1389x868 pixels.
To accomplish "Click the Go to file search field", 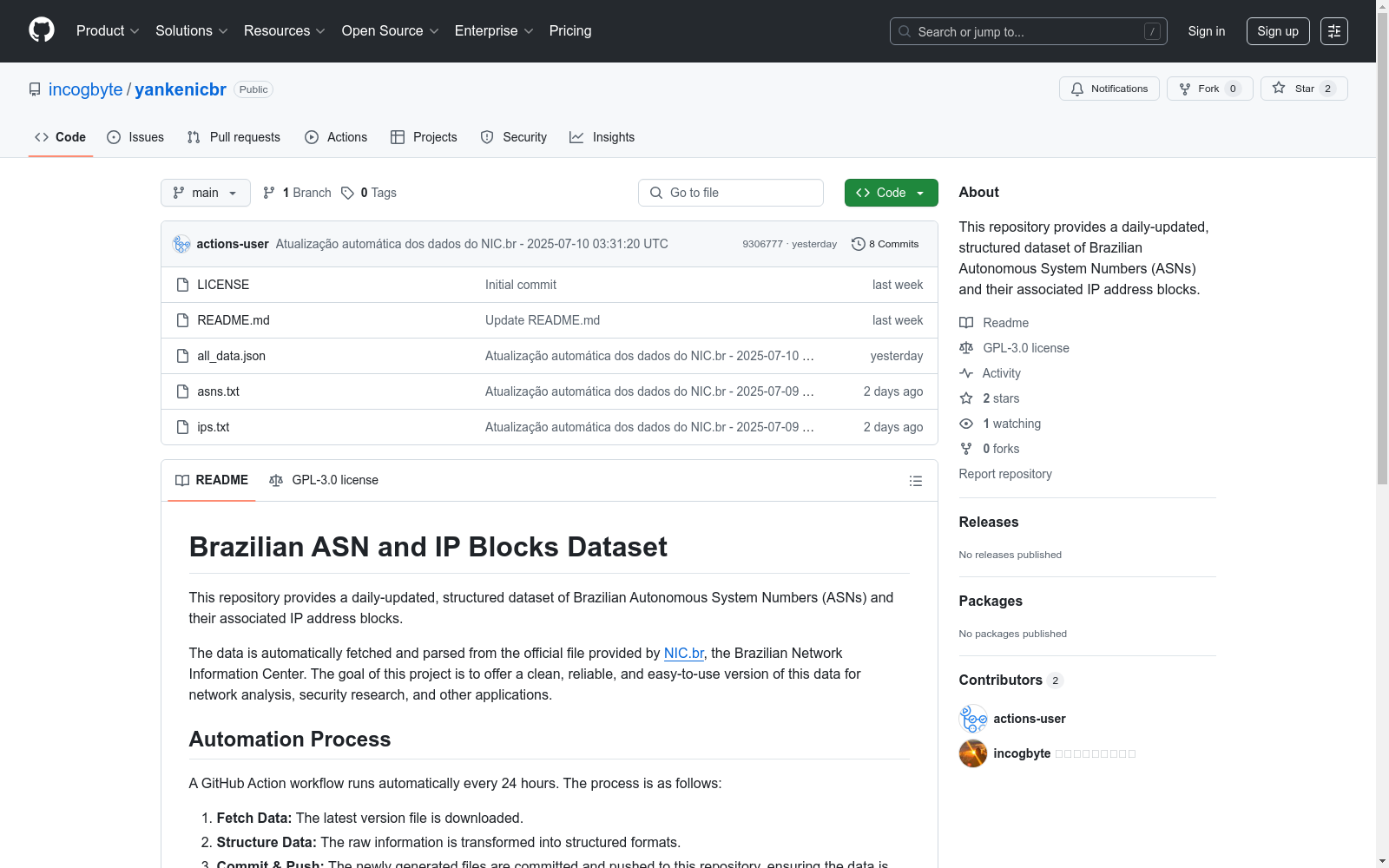I will (731, 193).
